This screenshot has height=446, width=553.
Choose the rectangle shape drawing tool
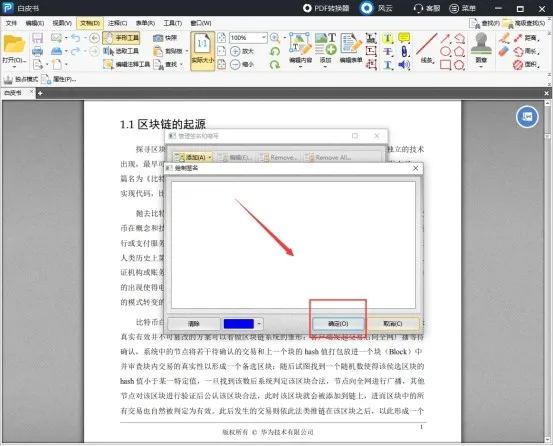coord(445,65)
